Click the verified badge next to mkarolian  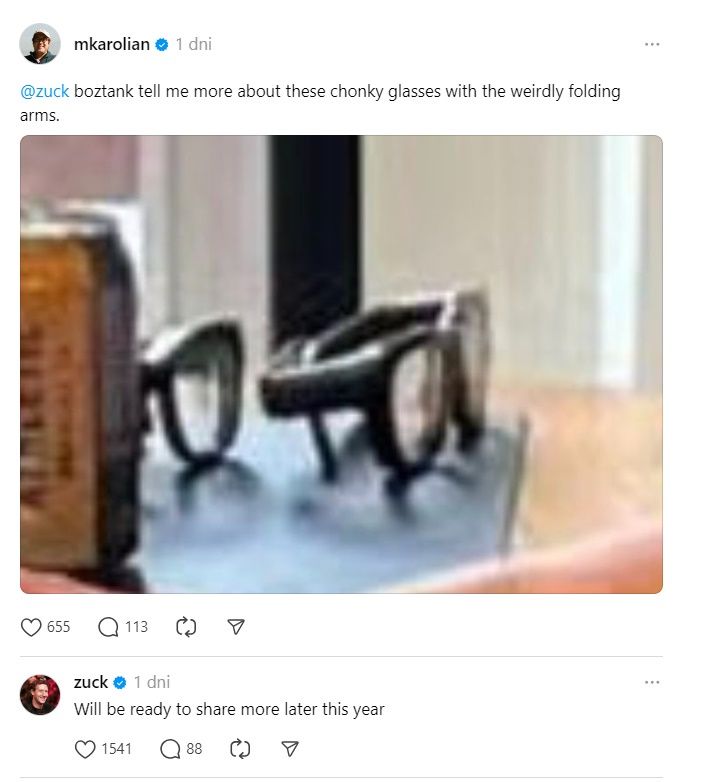click(x=162, y=45)
